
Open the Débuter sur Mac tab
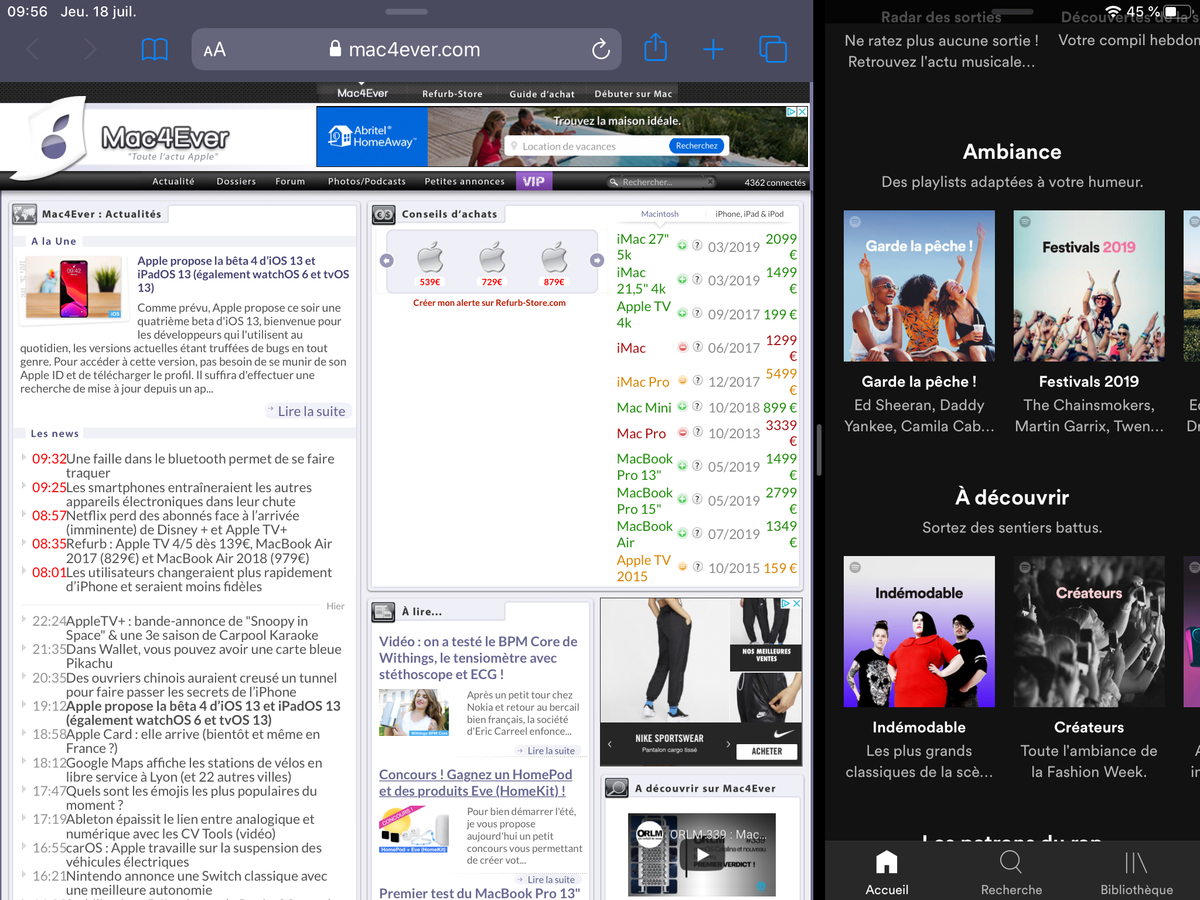[633, 94]
